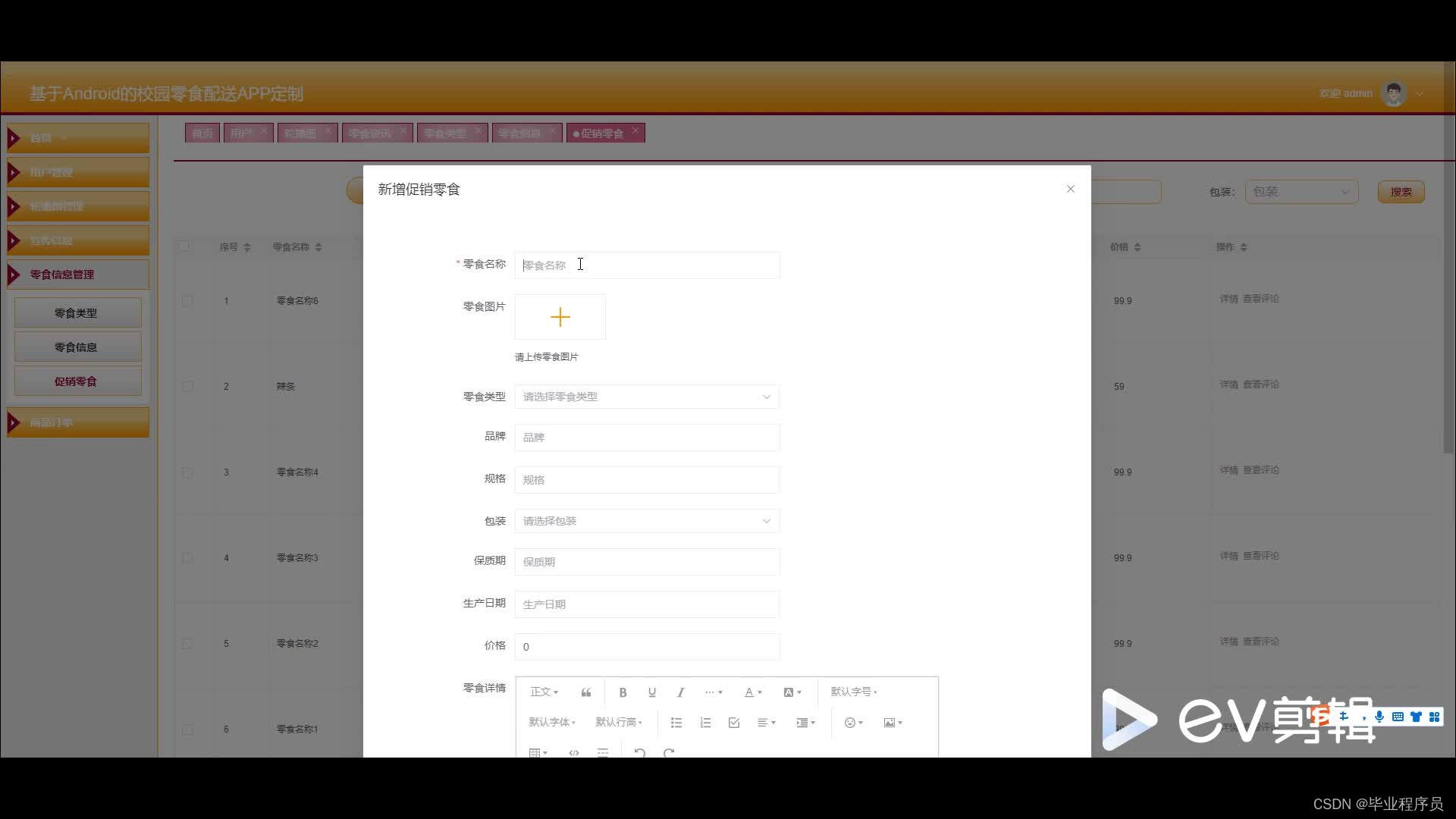Focus the 零食名称 input field

pos(647,265)
